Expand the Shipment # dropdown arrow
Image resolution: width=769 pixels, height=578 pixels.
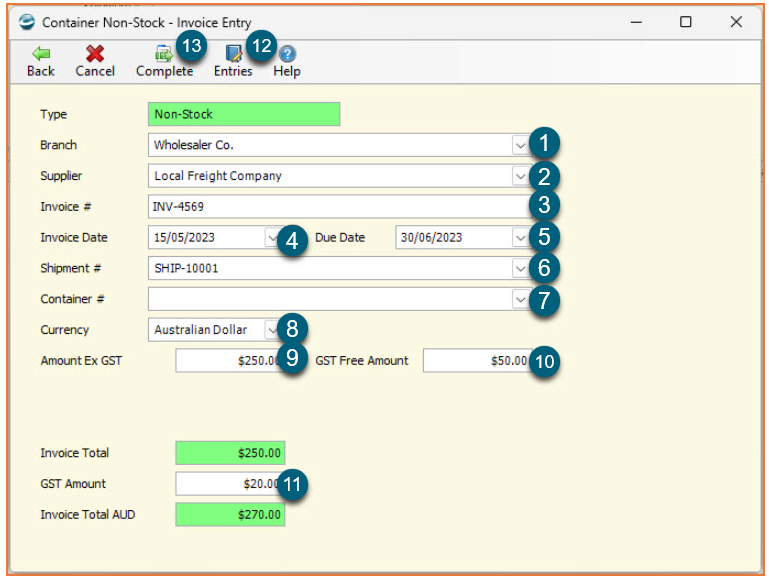pyautogui.click(x=520, y=269)
